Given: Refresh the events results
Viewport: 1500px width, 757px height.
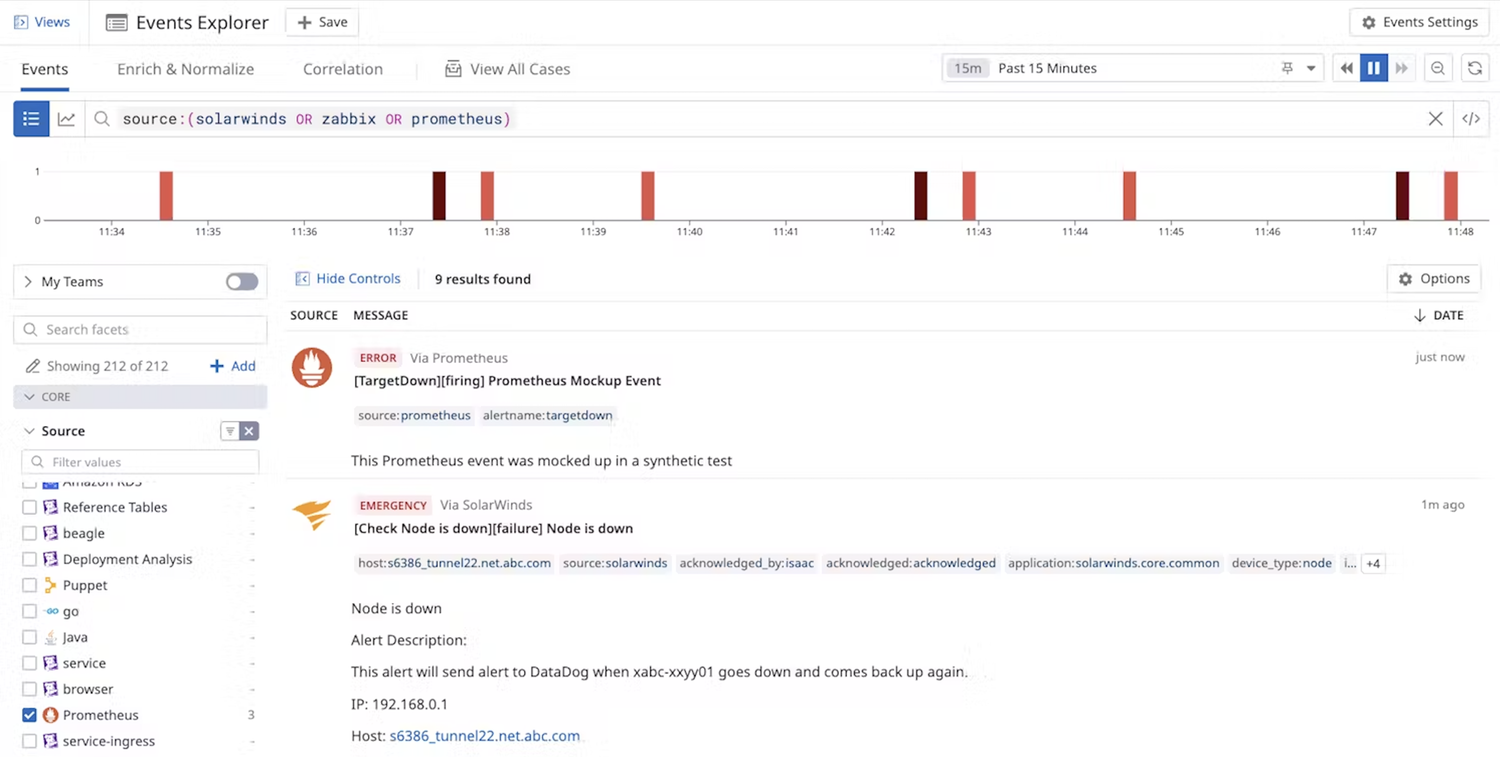Looking at the screenshot, I should (x=1474, y=68).
